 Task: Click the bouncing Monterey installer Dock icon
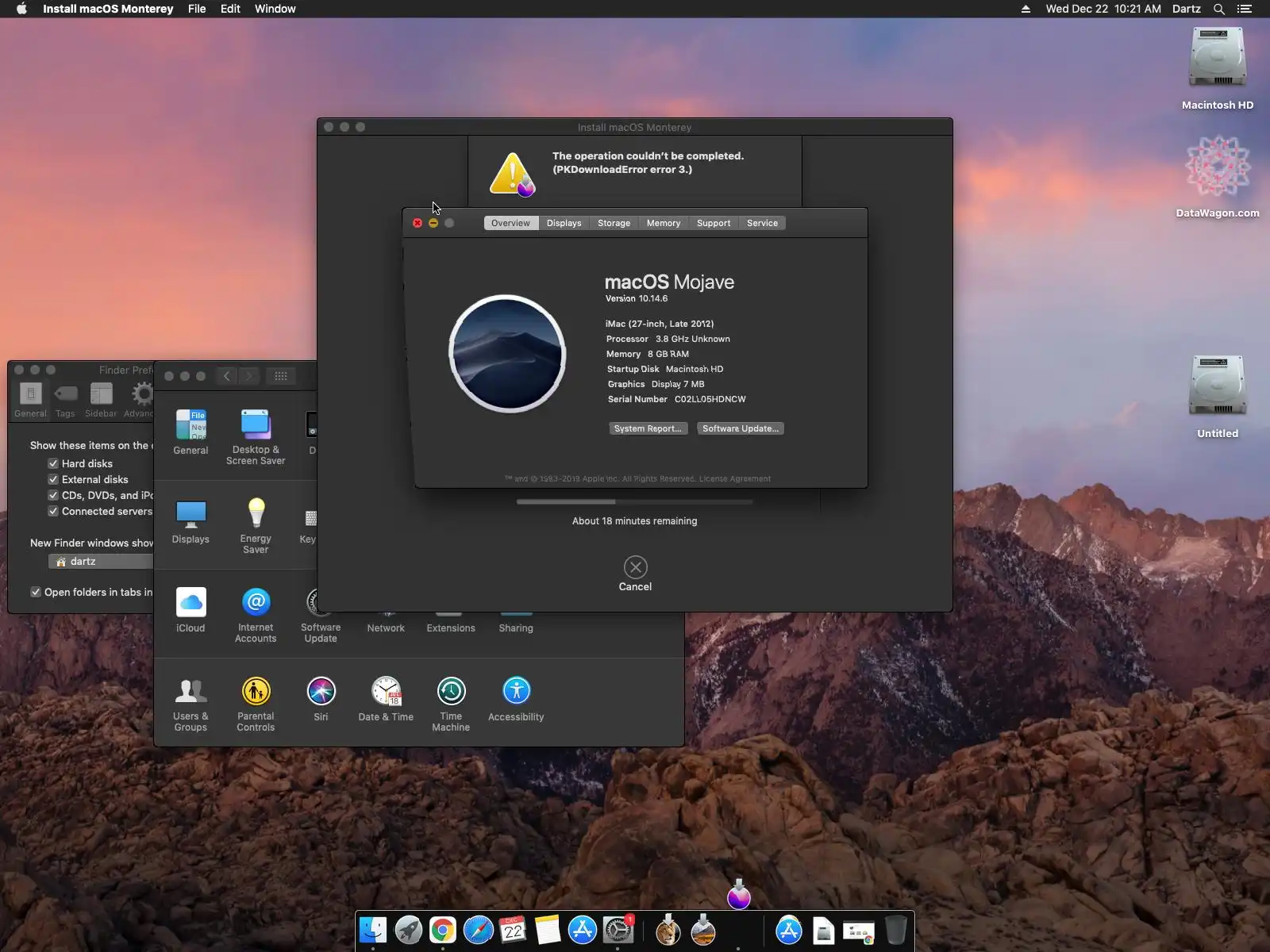tap(739, 895)
